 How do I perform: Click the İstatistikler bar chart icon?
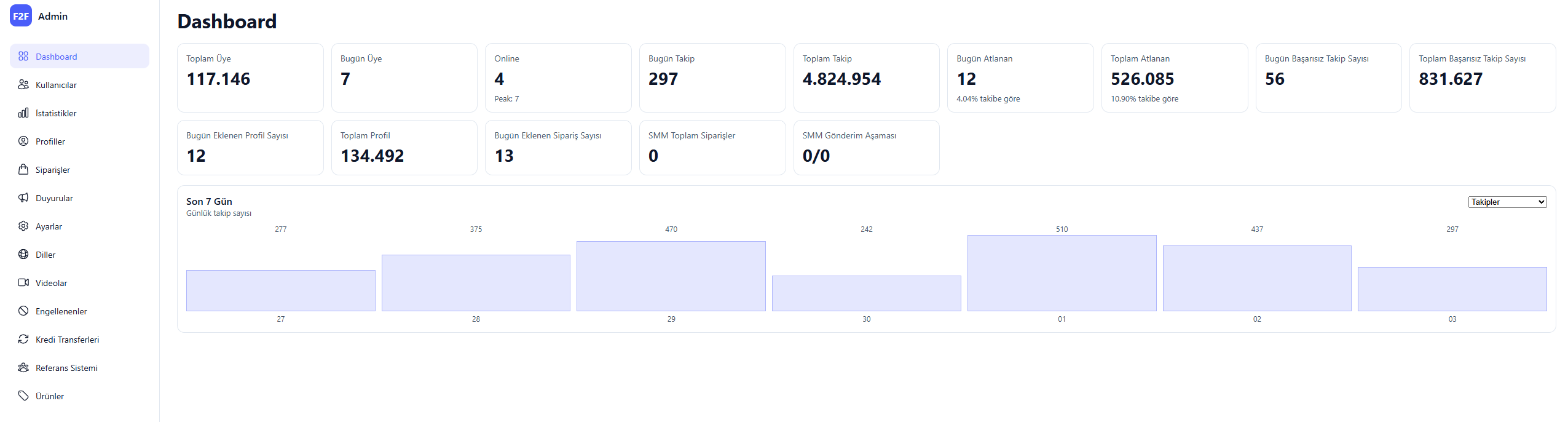23,113
